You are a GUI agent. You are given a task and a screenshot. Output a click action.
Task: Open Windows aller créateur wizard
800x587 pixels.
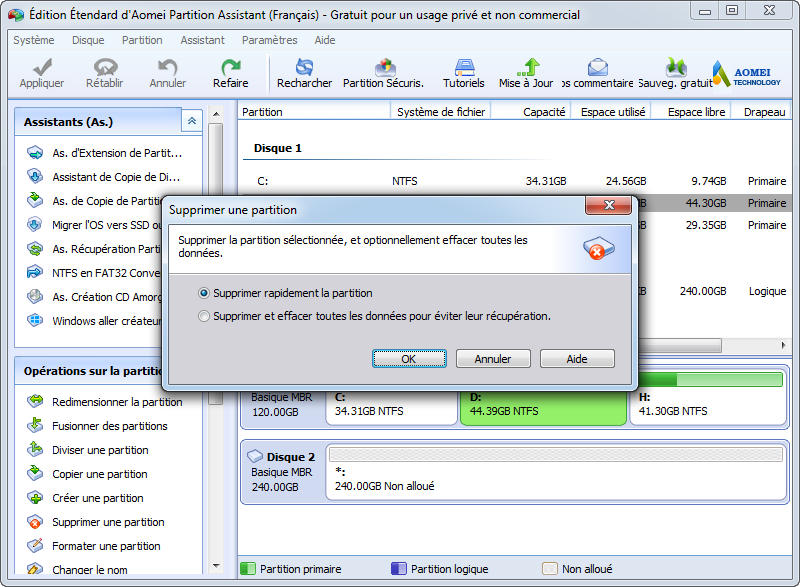94,321
